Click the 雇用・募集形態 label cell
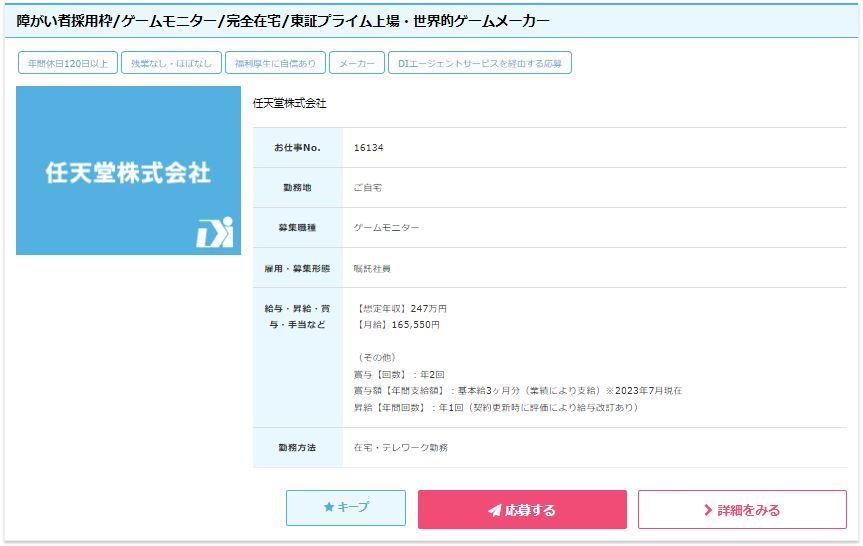 pyautogui.click(x=298, y=268)
